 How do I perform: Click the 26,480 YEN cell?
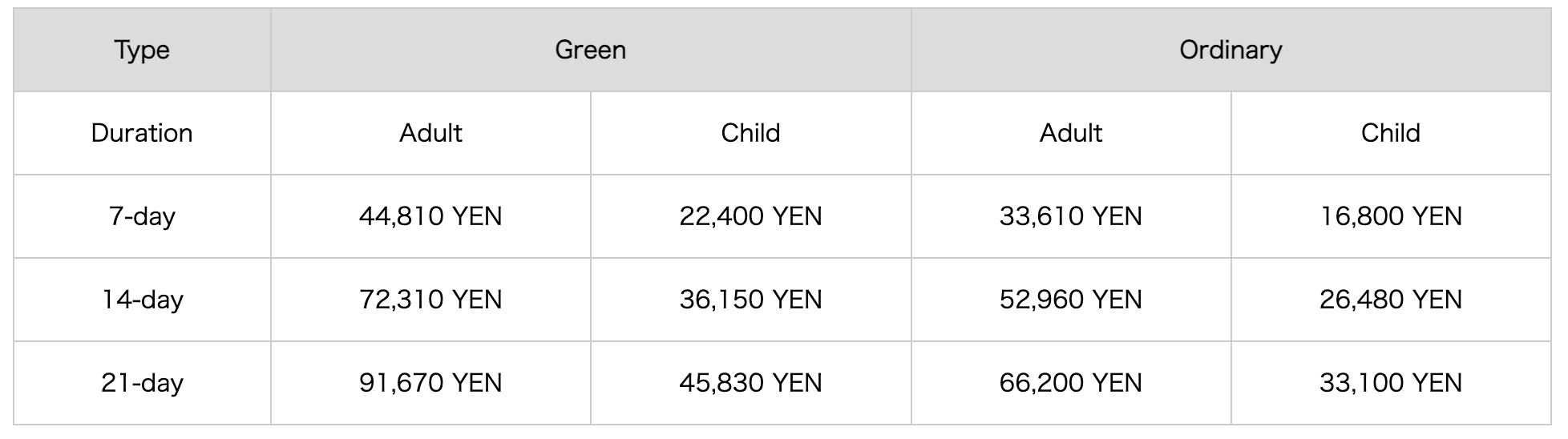[1391, 300]
